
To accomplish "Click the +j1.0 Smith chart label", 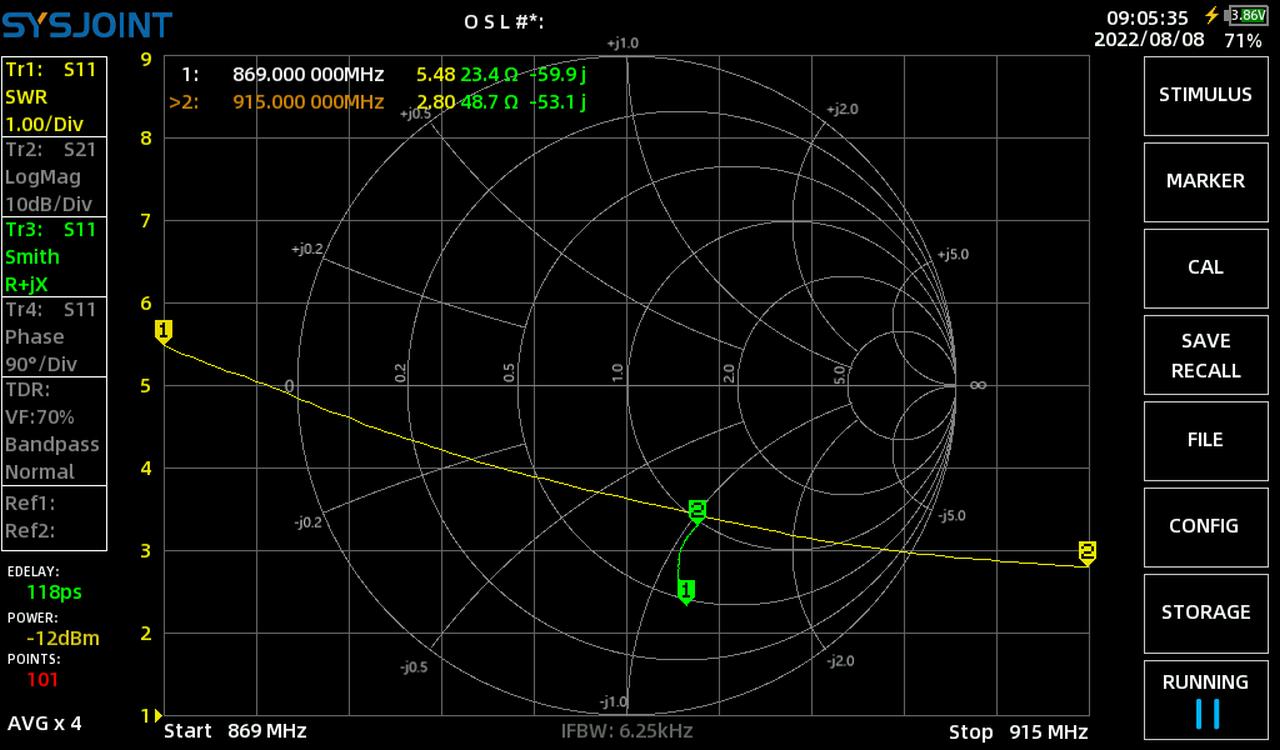I will 622,43.
